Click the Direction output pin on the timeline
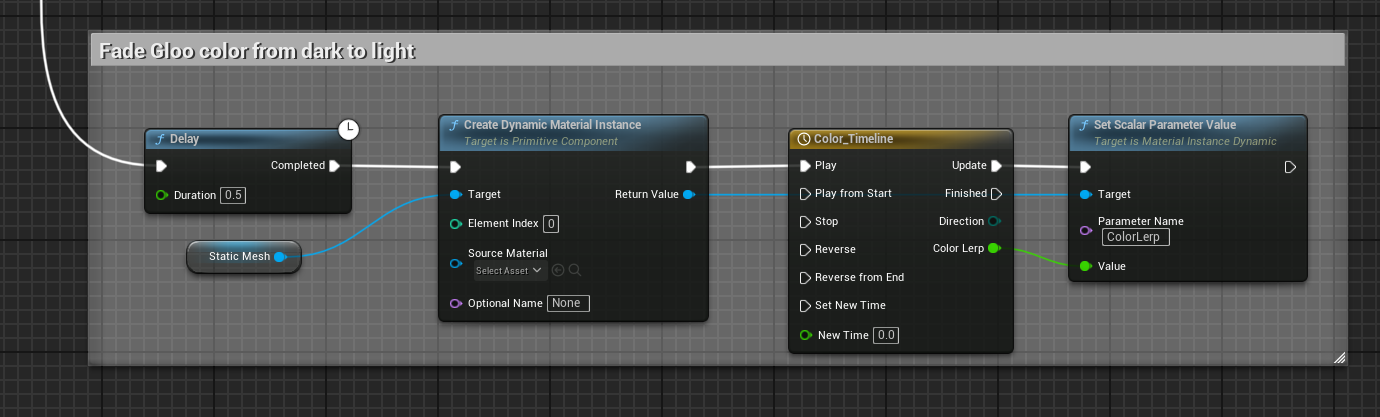The height and width of the screenshot is (417, 1380). [x=993, y=221]
